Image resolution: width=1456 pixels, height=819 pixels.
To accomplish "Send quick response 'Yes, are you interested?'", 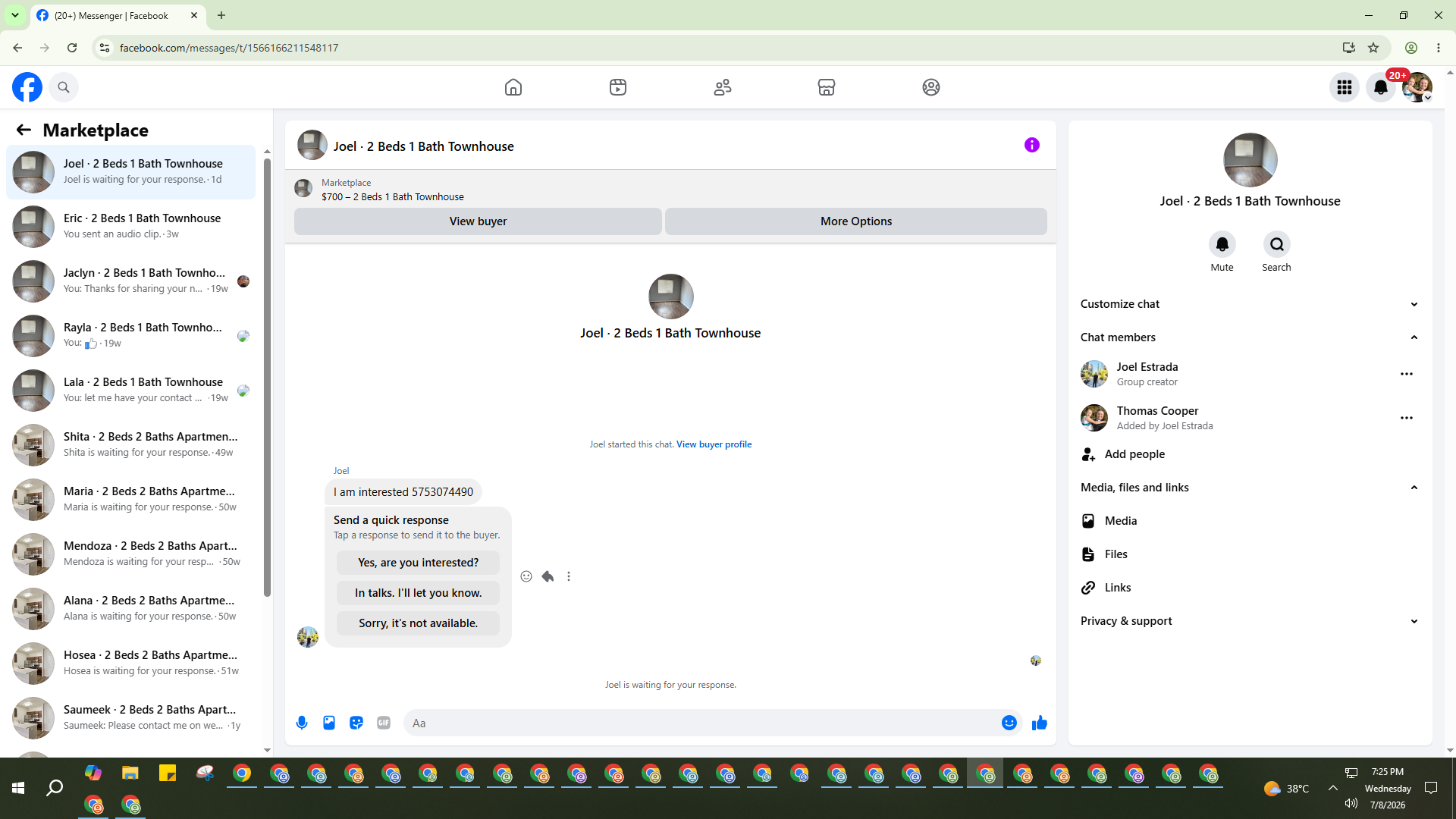I will (418, 563).
